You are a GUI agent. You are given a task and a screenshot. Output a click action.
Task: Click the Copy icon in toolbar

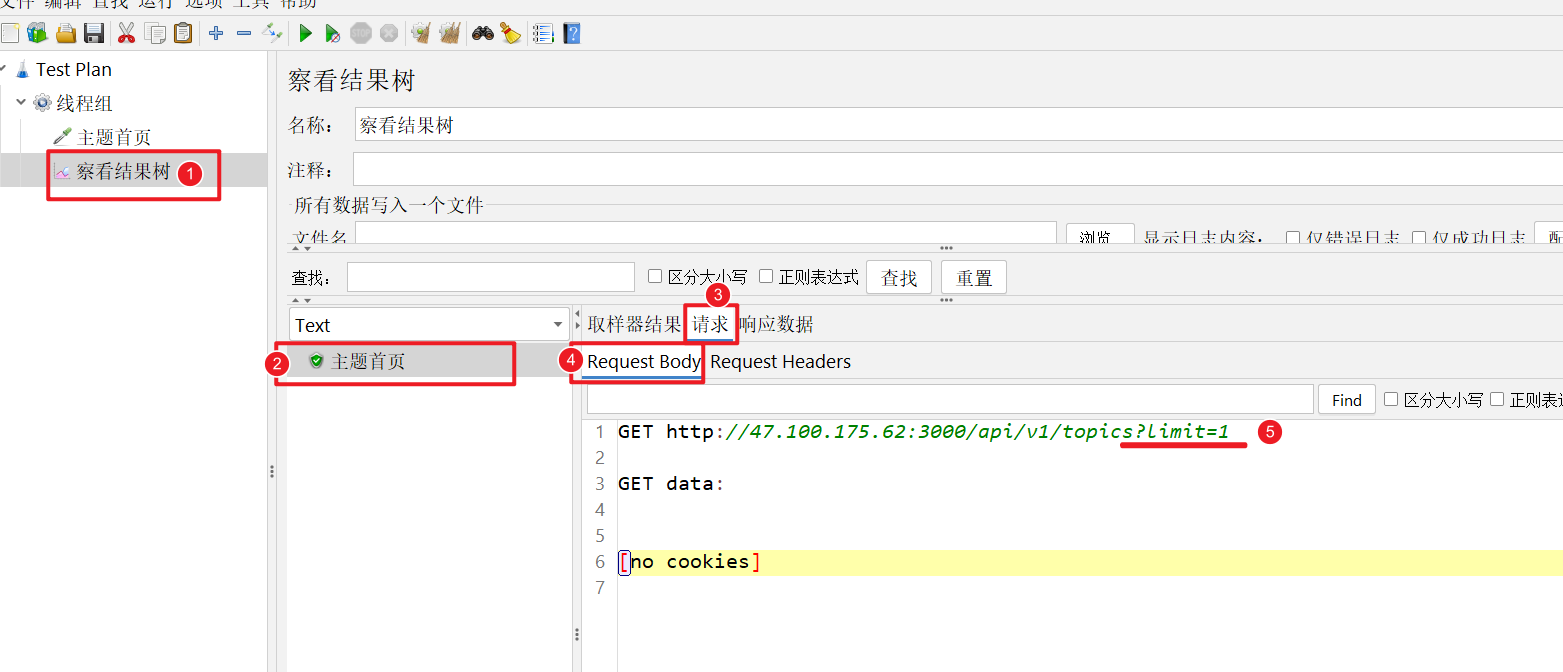(155, 33)
